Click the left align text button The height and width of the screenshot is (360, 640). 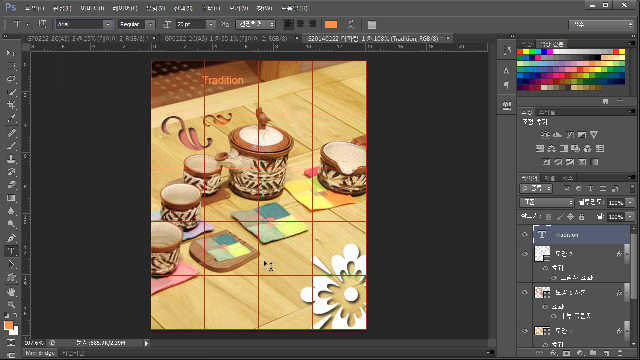288,24
